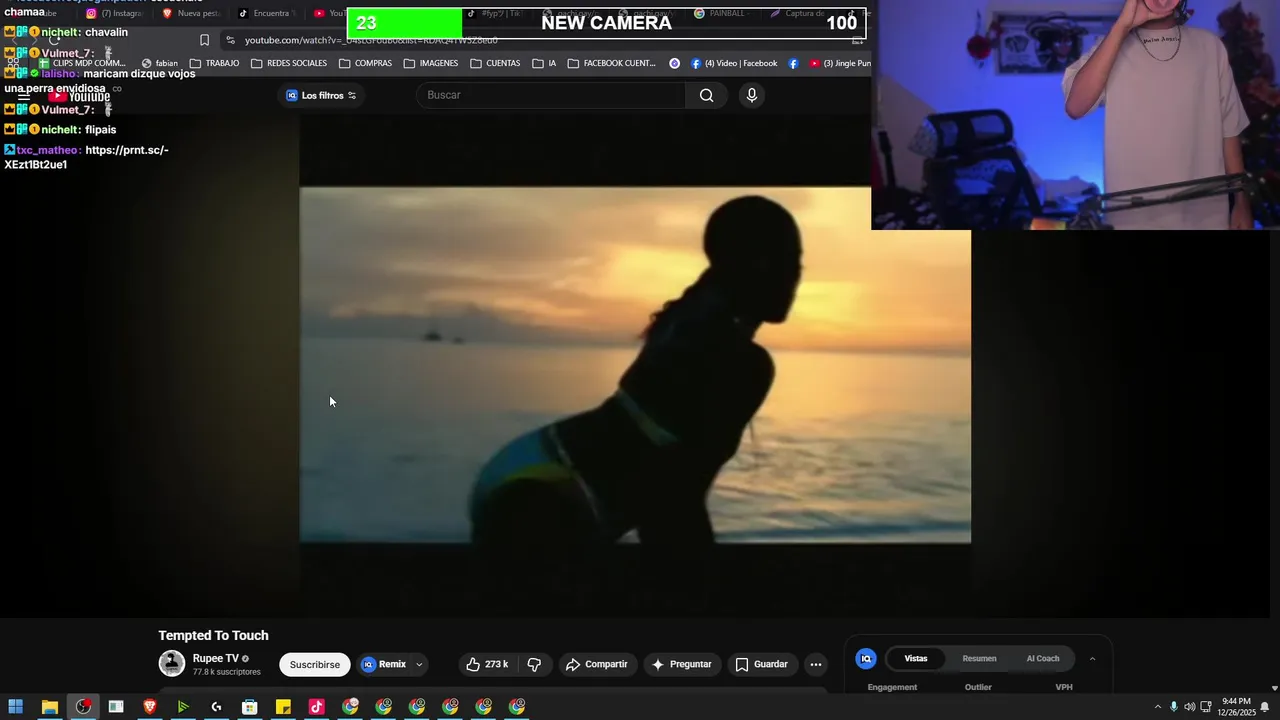Switch to the Vistas tab
1280x720 pixels.
point(916,658)
